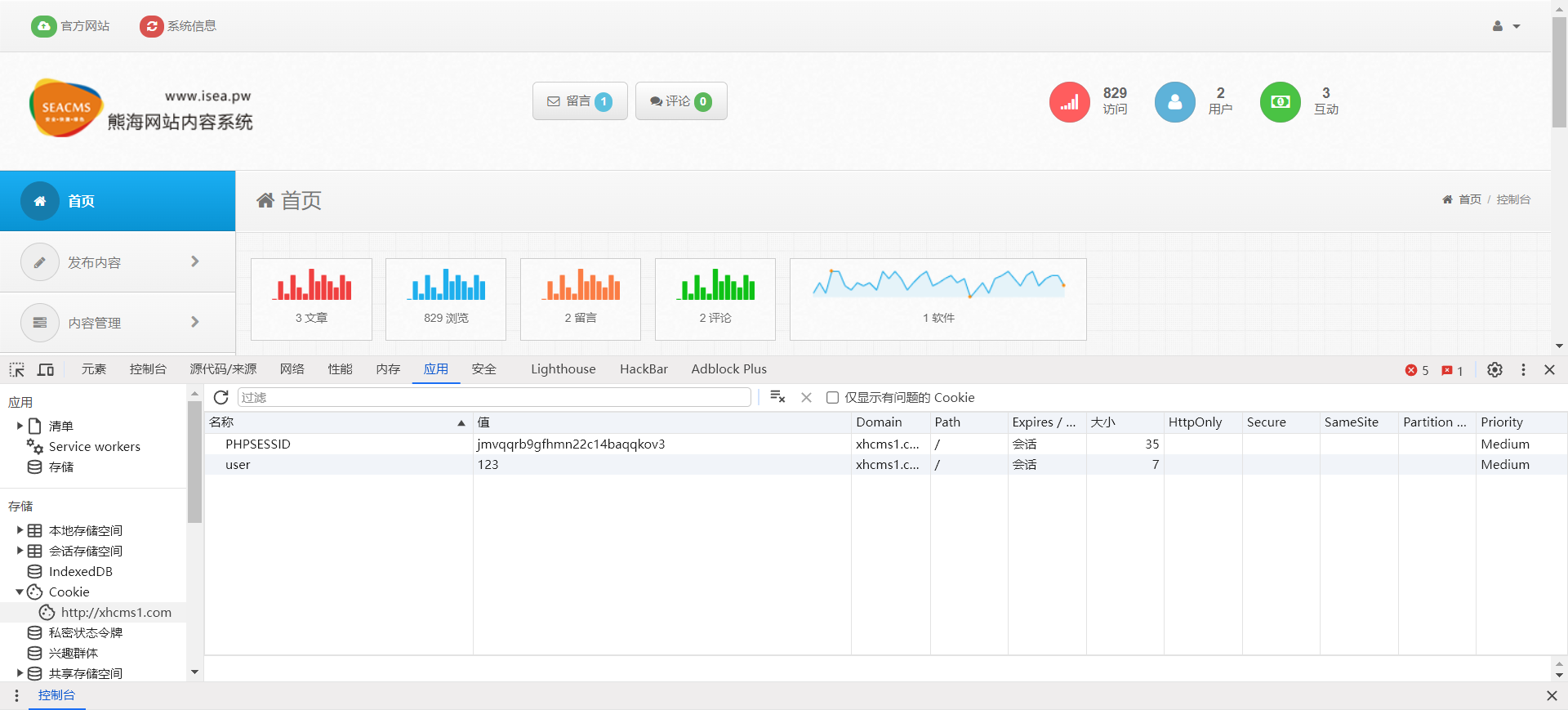Screen dimensions: 1568x710
Task: Click the red error count indicator
Action: tap(1417, 370)
